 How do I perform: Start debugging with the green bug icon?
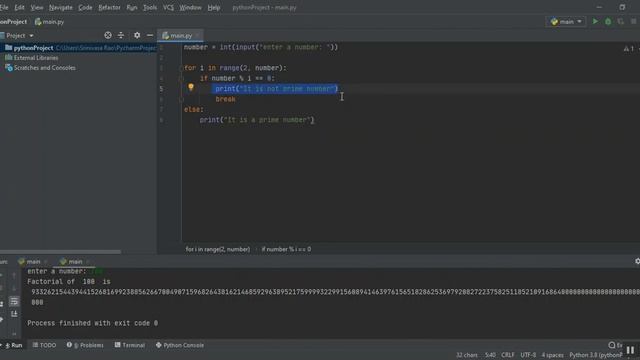pos(608,22)
